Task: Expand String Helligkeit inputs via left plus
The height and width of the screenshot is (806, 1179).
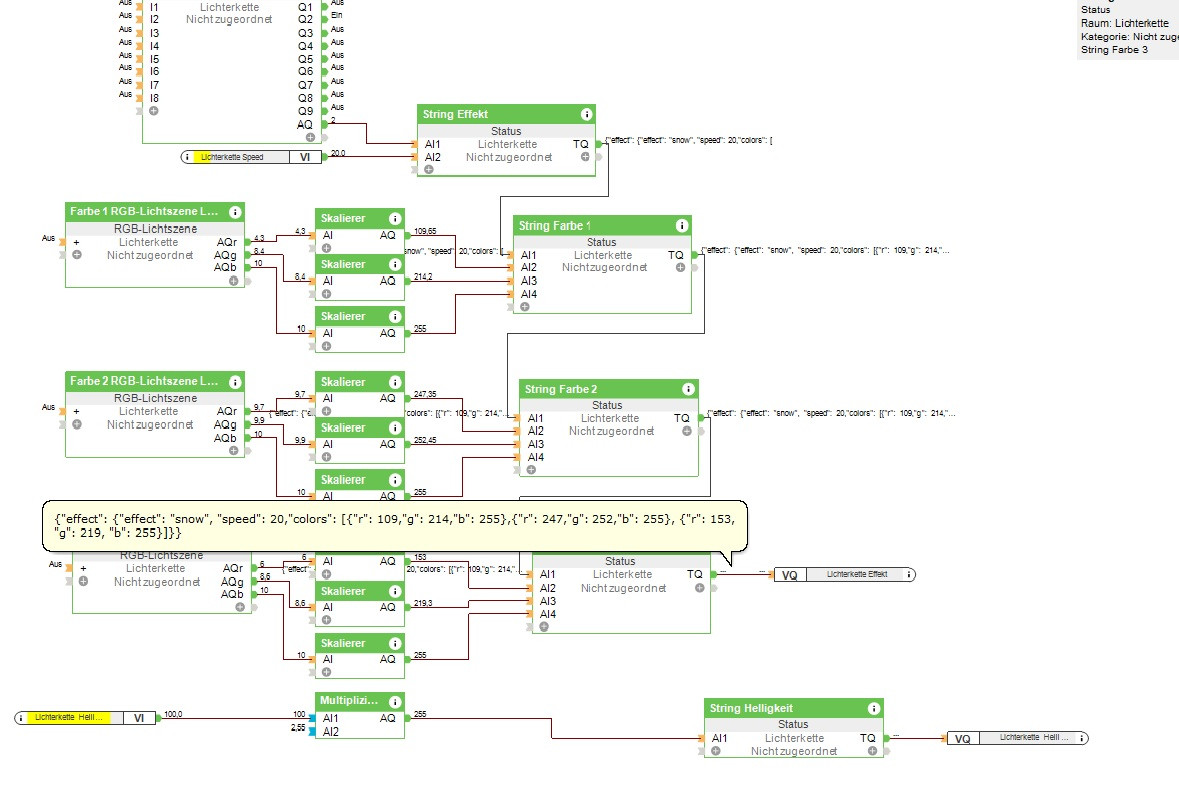Action: [716, 751]
